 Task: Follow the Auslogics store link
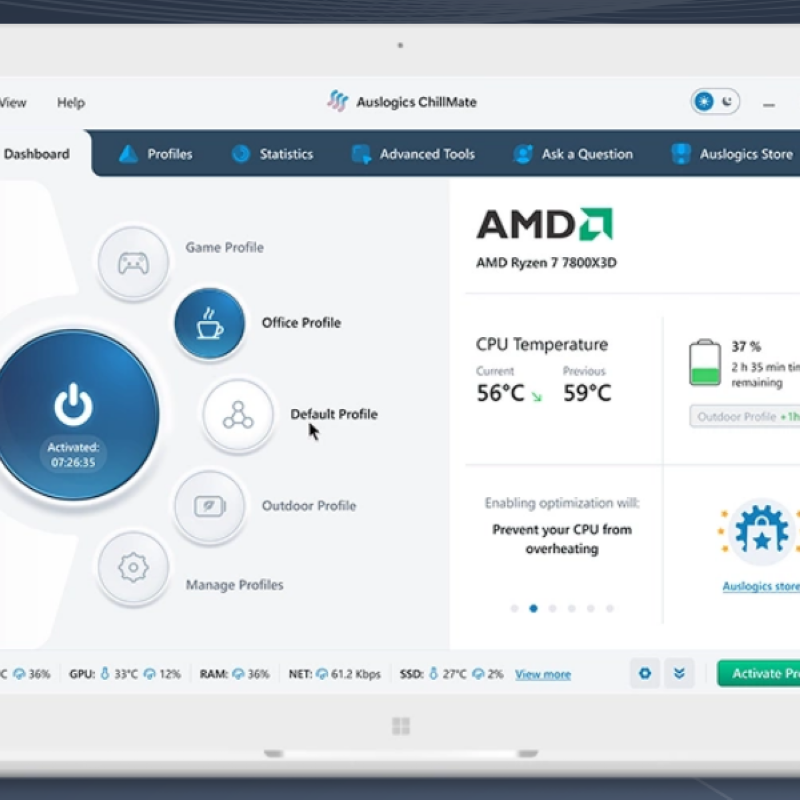(761, 586)
